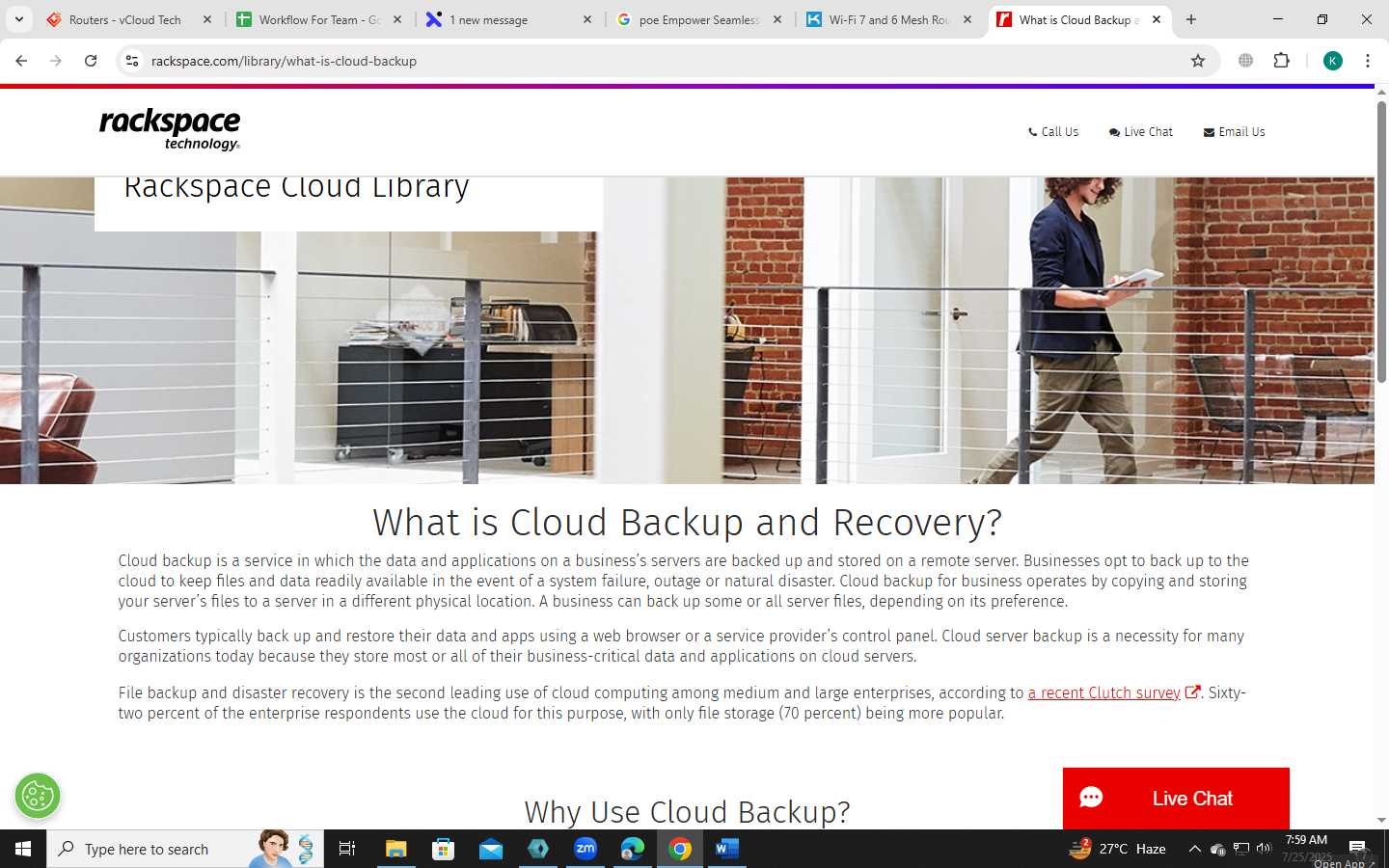1389x868 pixels.
Task: Click the red Live Chat button
Action: [1176, 799]
